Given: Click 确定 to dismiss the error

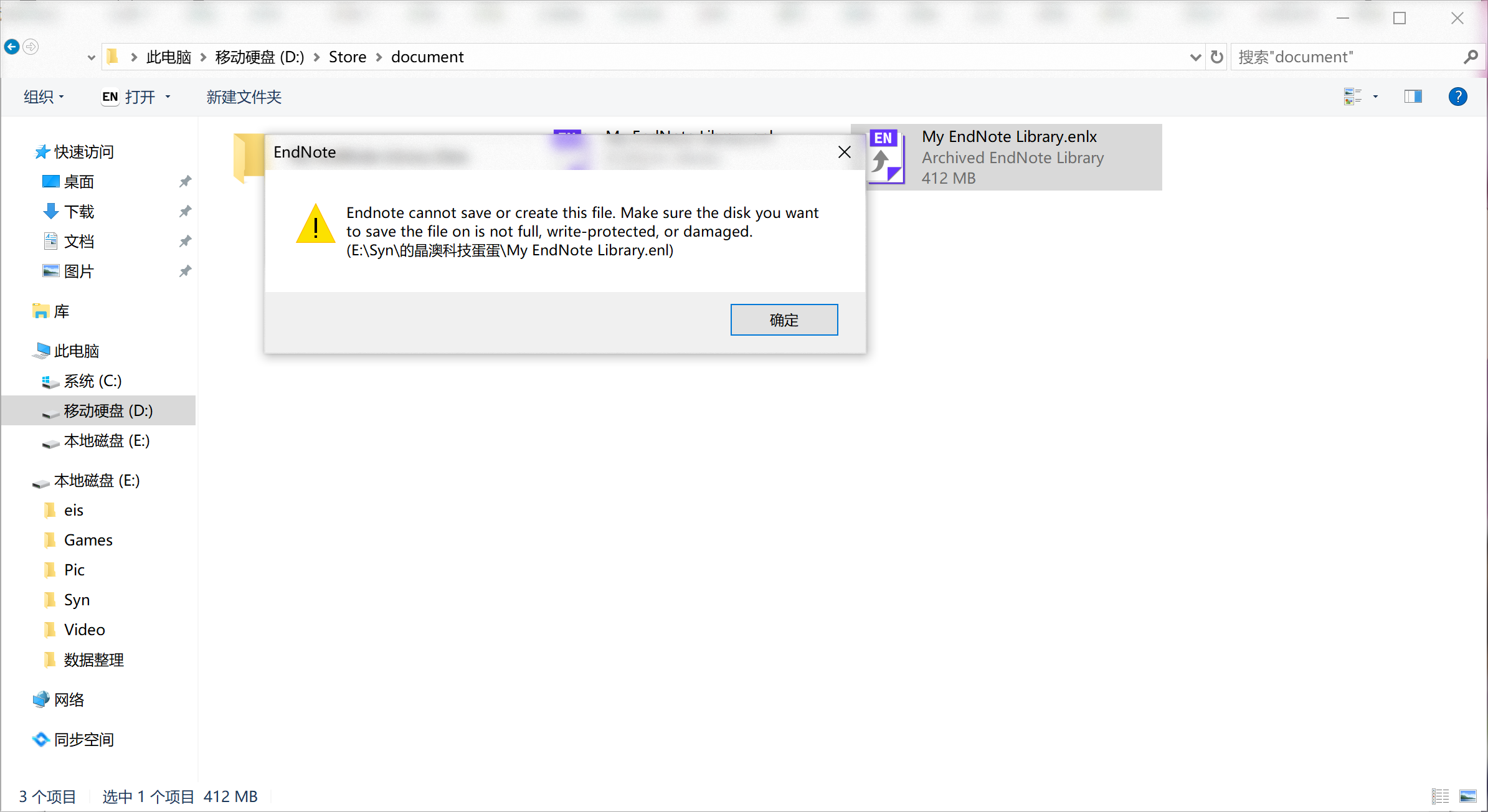Looking at the screenshot, I should click(784, 319).
